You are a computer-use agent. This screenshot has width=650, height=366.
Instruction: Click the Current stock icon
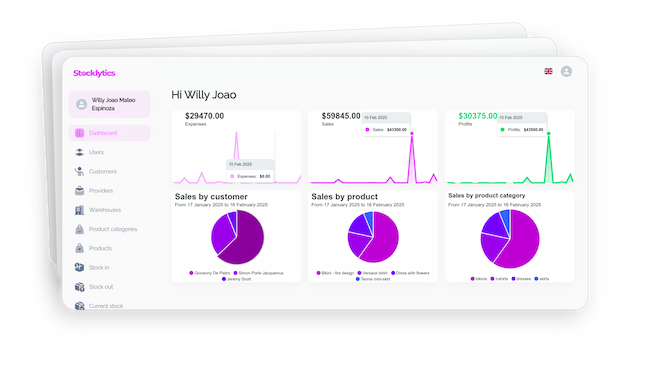(x=79, y=305)
